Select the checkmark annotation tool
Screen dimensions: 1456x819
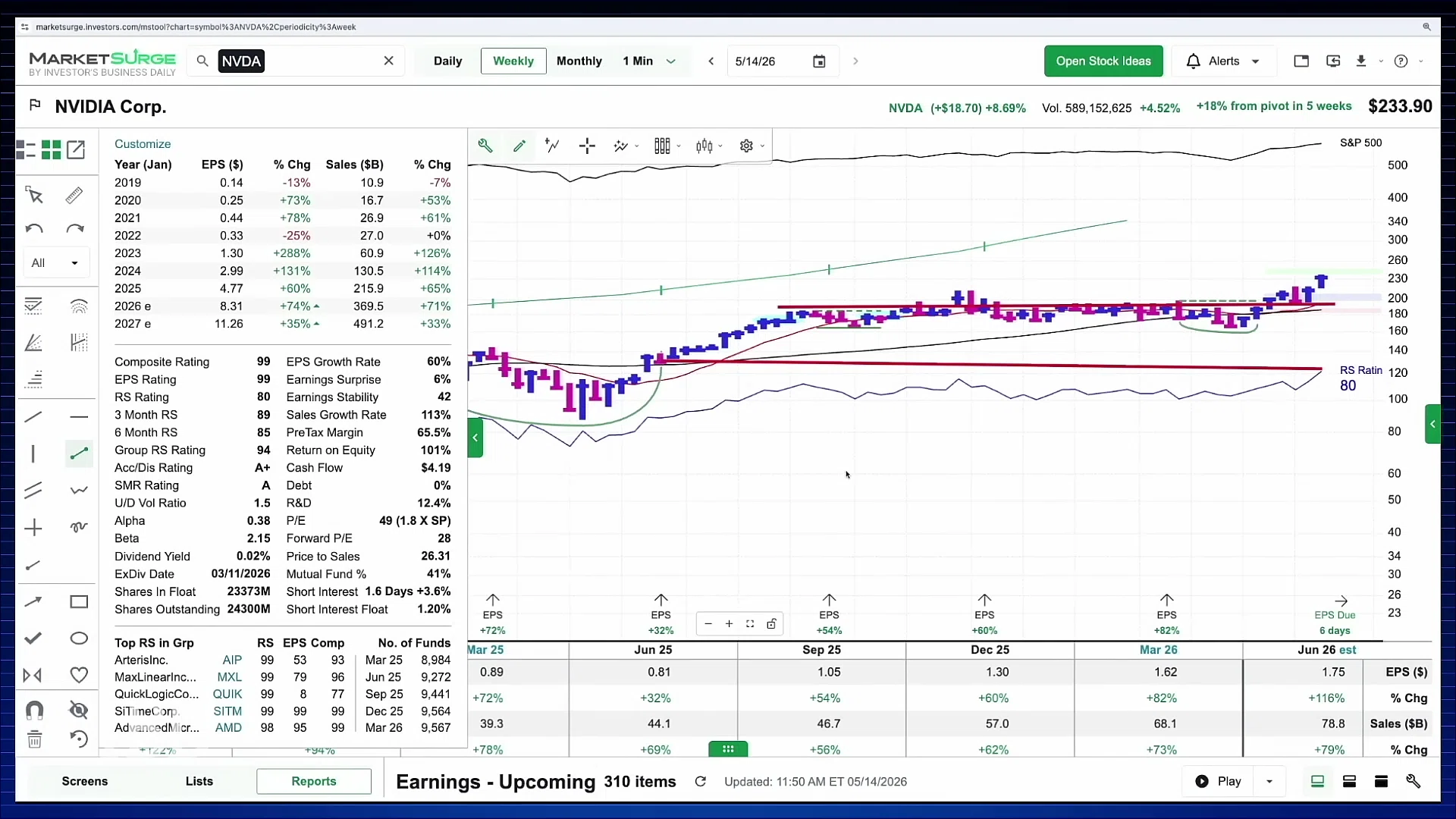(x=33, y=639)
